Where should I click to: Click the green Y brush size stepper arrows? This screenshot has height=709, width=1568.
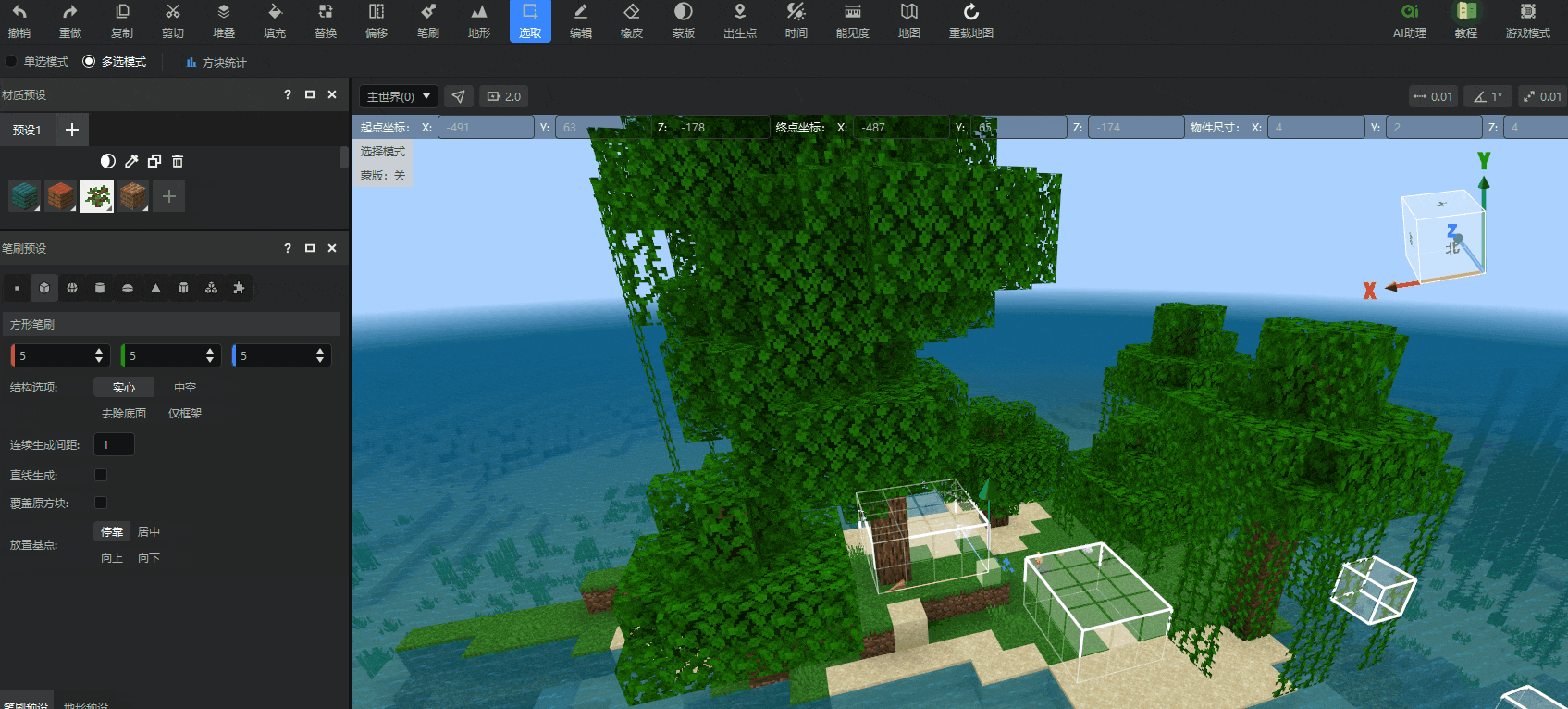(x=210, y=355)
